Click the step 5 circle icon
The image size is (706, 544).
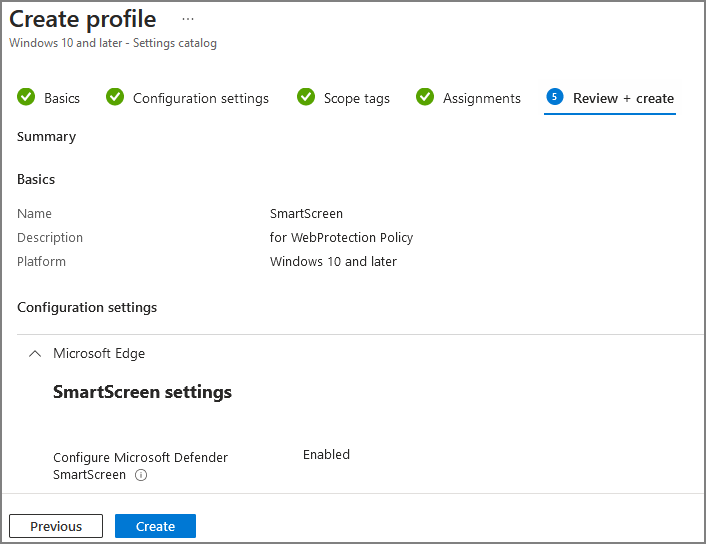555,96
